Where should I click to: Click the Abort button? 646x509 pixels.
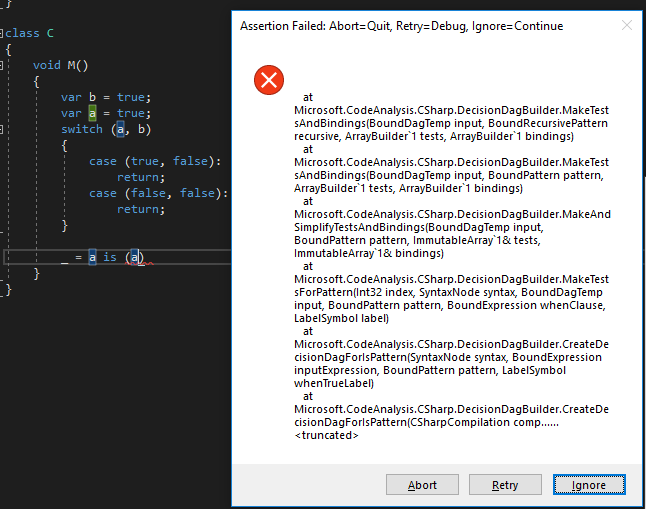coord(422,485)
